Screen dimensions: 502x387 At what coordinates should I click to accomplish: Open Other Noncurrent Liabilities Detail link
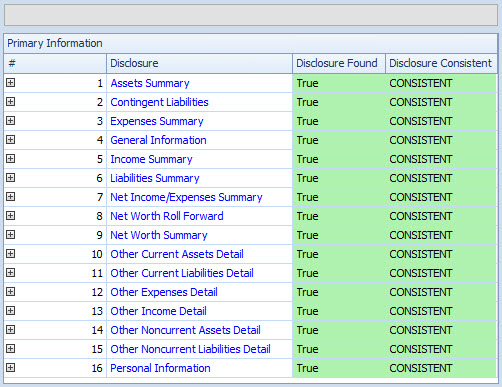(x=190, y=349)
